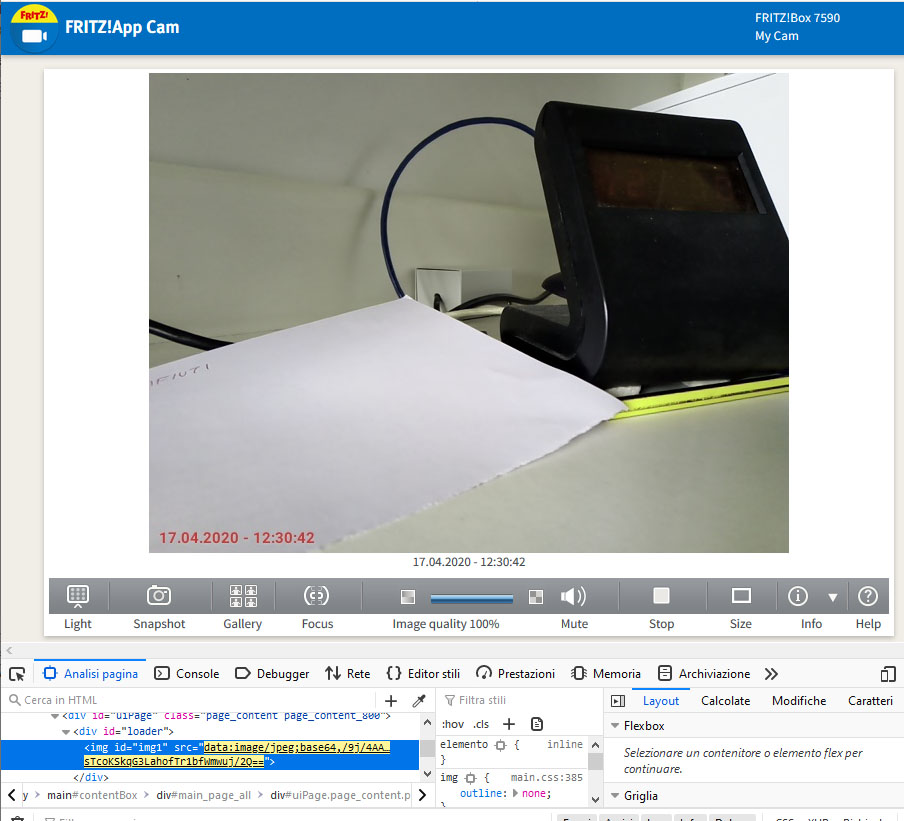
Task: Collapse the sidebar panel toggle icon
Action: [618, 701]
